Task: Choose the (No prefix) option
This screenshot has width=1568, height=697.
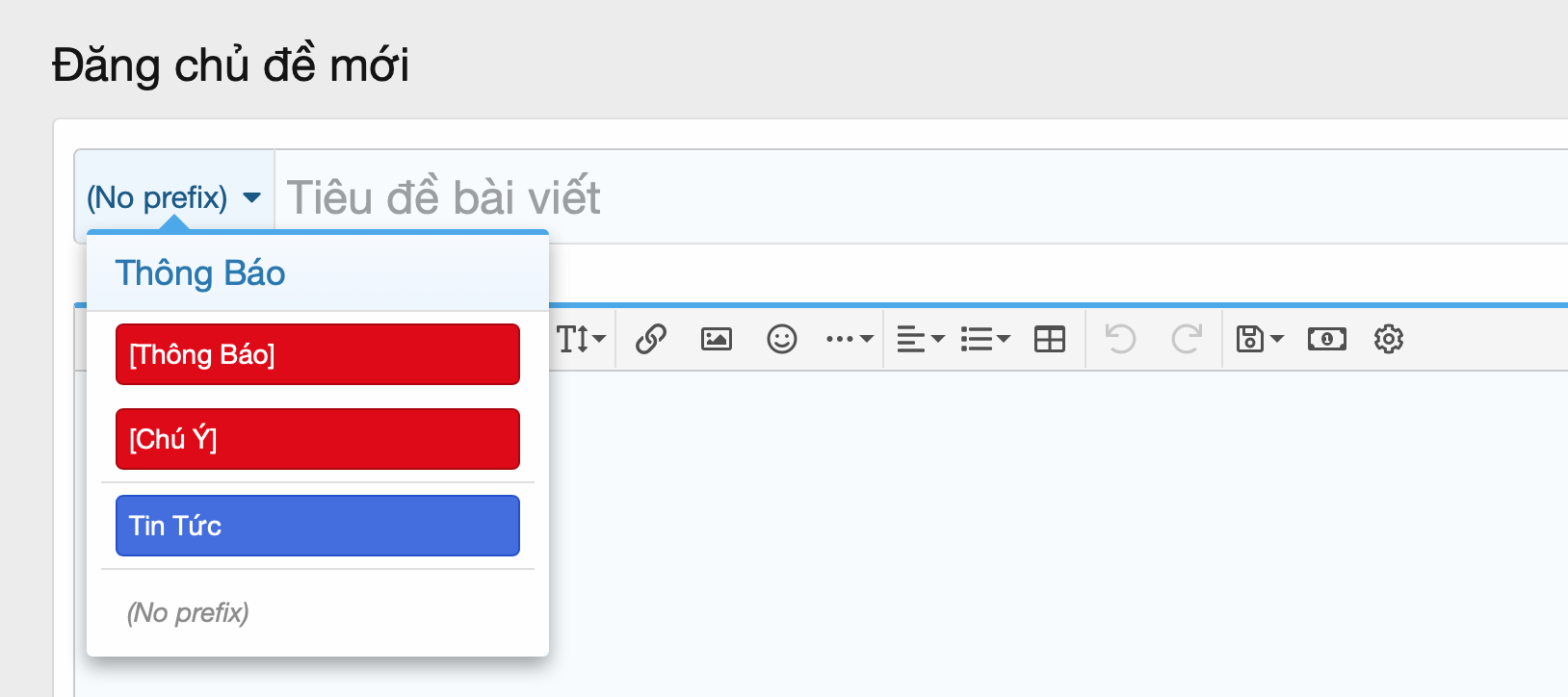Action: tap(189, 612)
